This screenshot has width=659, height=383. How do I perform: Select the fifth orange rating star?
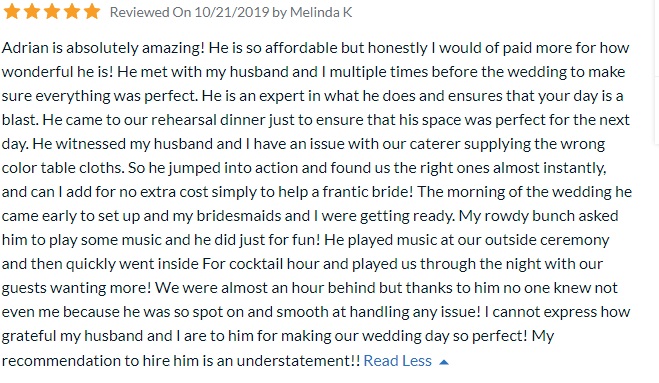click(x=92, y=12)
